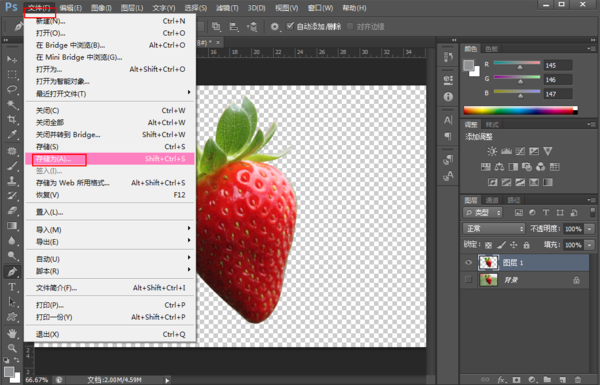The image size is (600, 385).
Task: Click the B value field 147
Action: 558,94
